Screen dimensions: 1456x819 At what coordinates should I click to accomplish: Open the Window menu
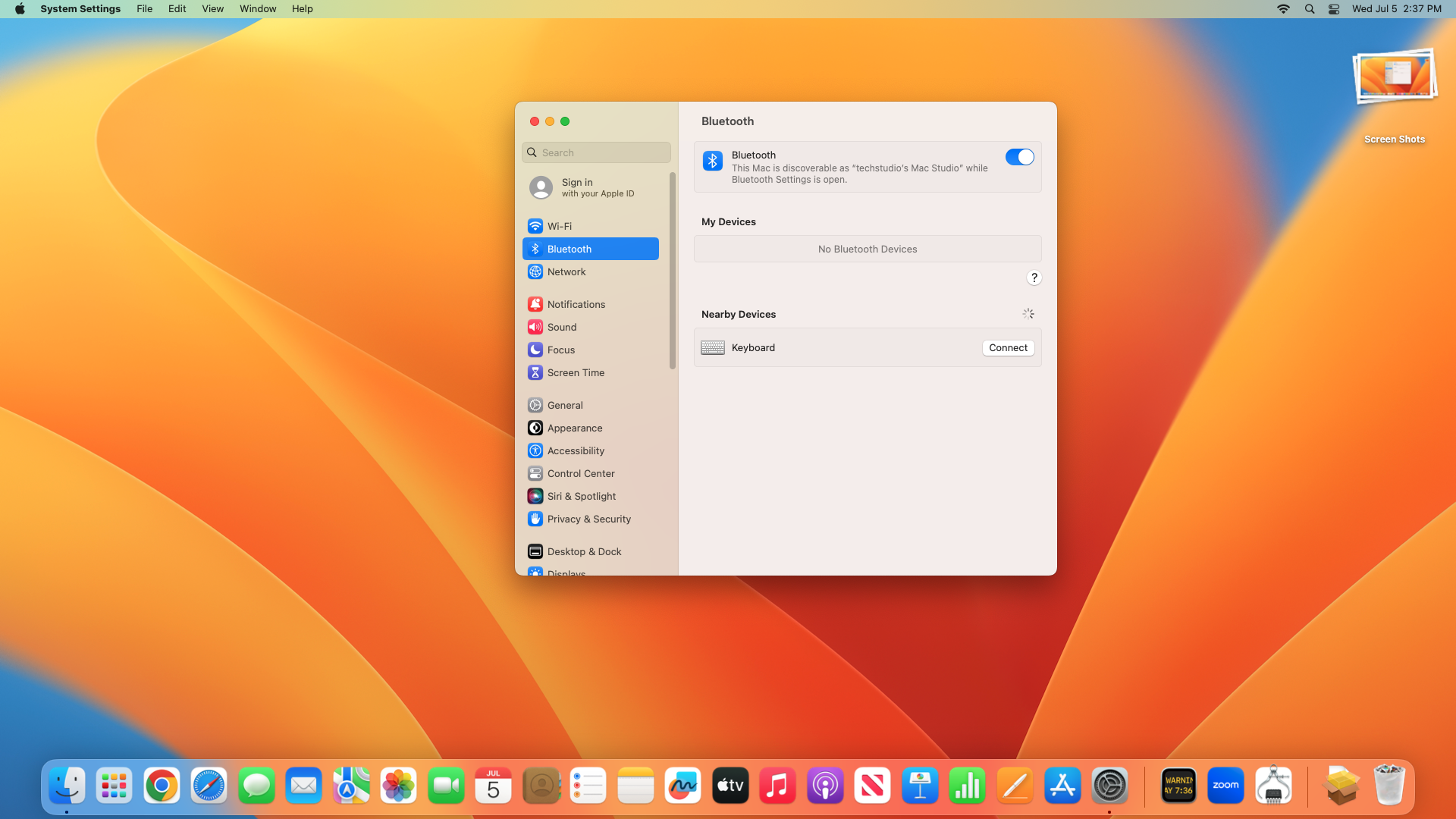pyautogui.click(x=258, y=9)
